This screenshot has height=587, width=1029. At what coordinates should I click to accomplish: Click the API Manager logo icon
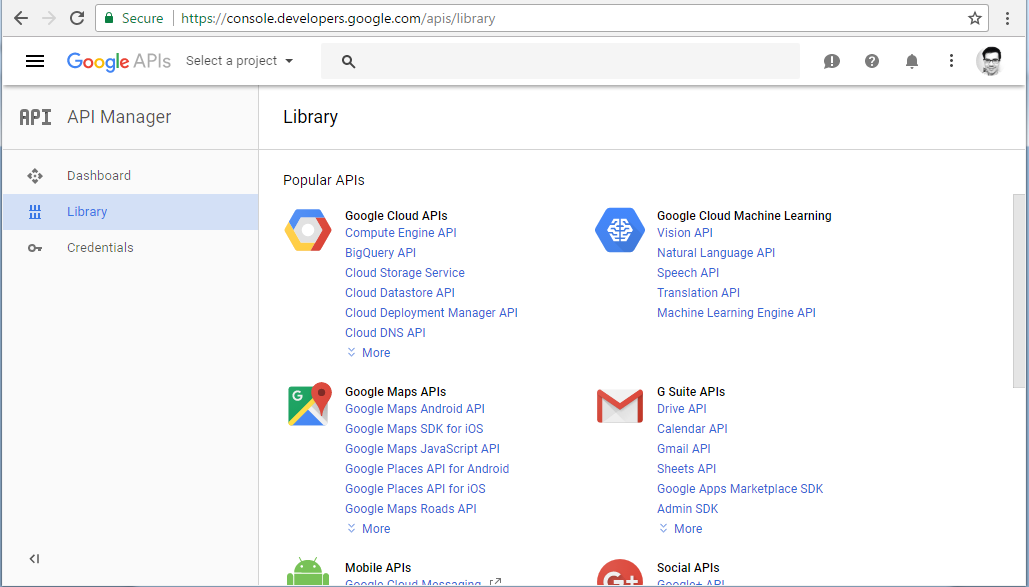(x=35, y=117)
